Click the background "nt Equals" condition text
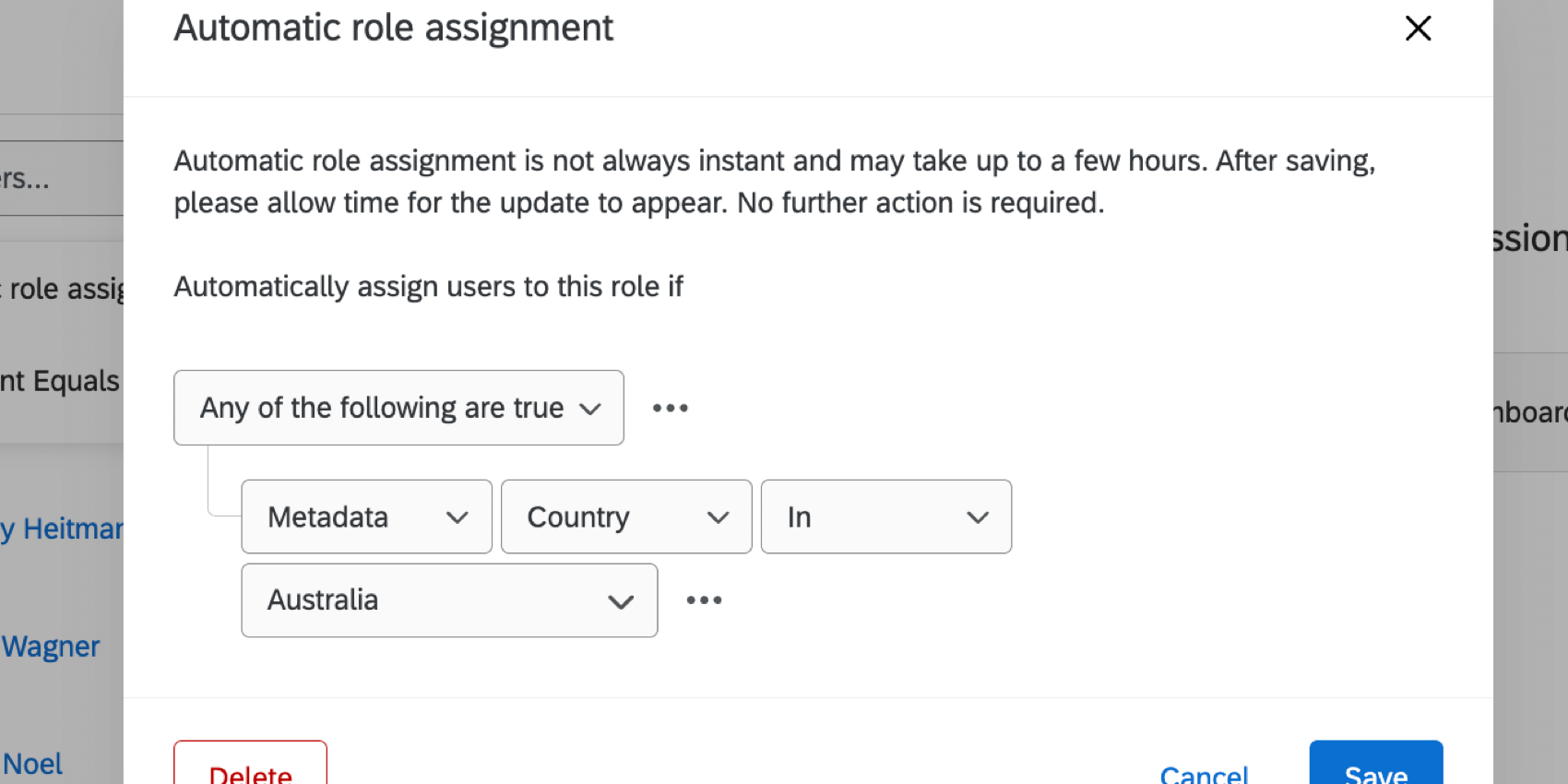Viewport: 1568px width, 784px height. [60, 381]
